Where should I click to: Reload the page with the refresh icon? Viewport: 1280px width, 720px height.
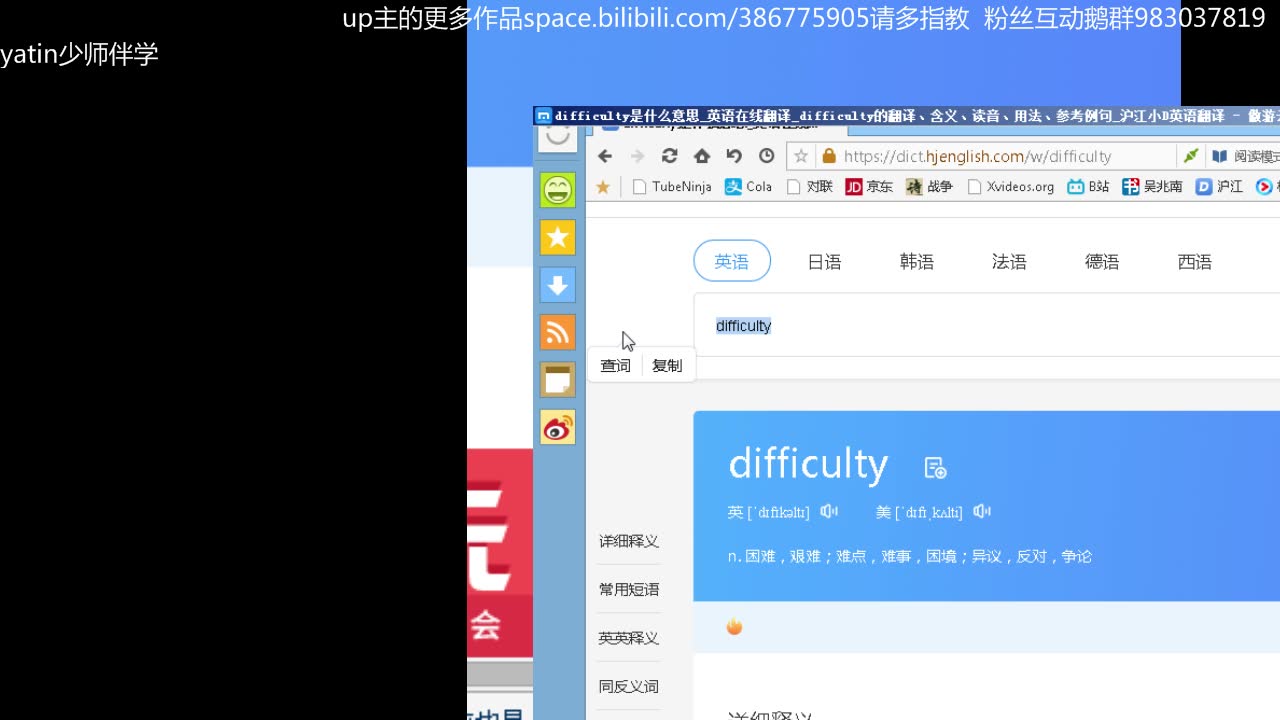(670, 156)
